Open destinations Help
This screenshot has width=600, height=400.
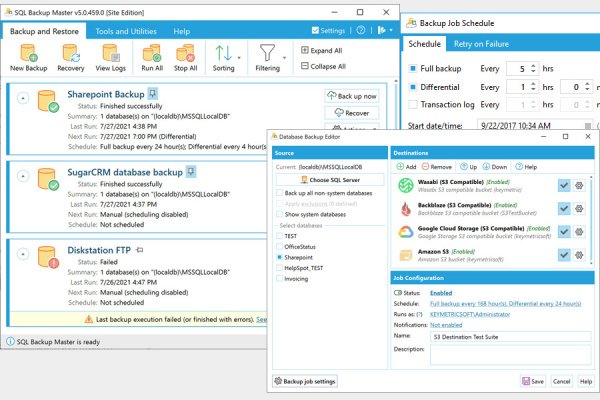click(x=526, y=167)
